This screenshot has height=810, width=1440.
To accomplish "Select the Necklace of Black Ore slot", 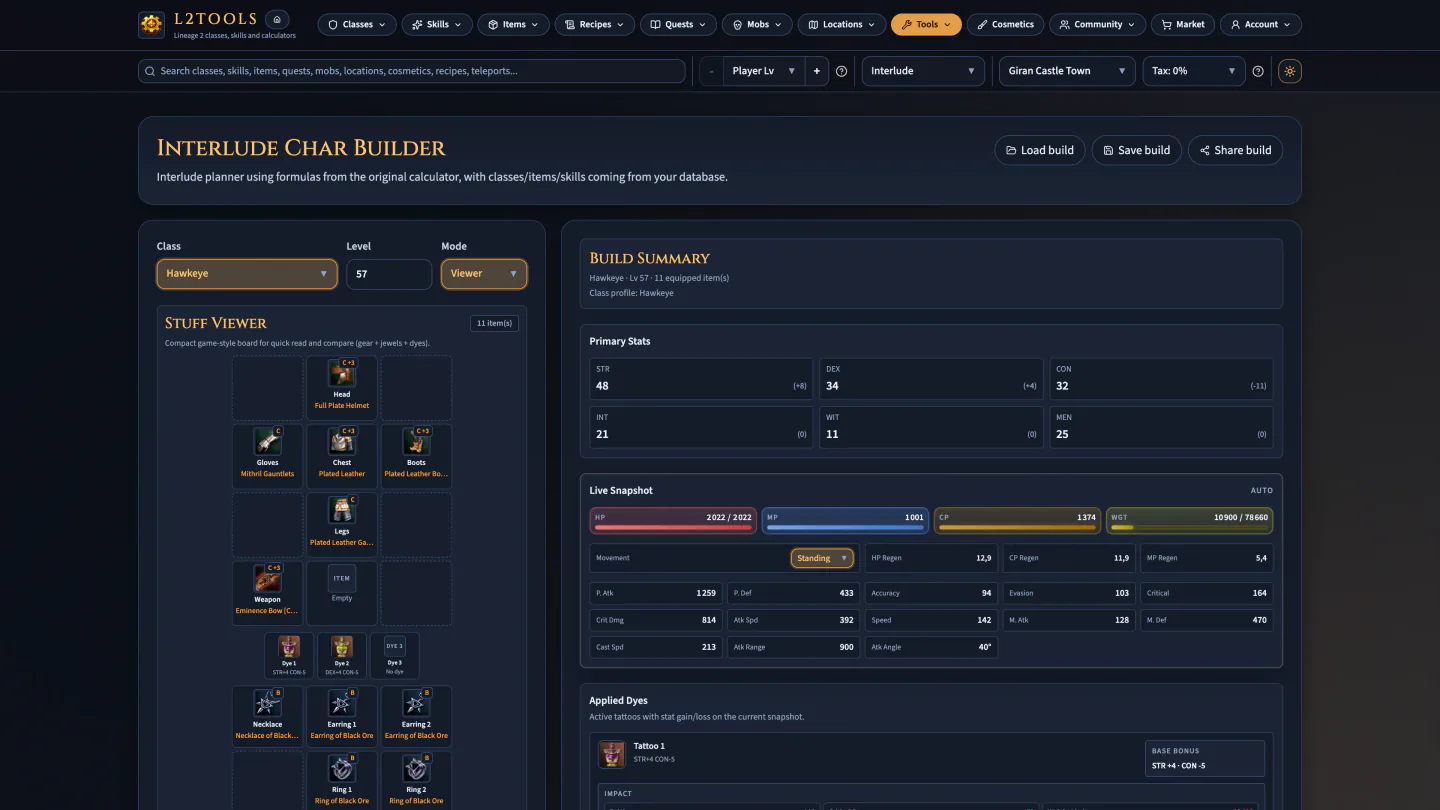I will (268, 717).
